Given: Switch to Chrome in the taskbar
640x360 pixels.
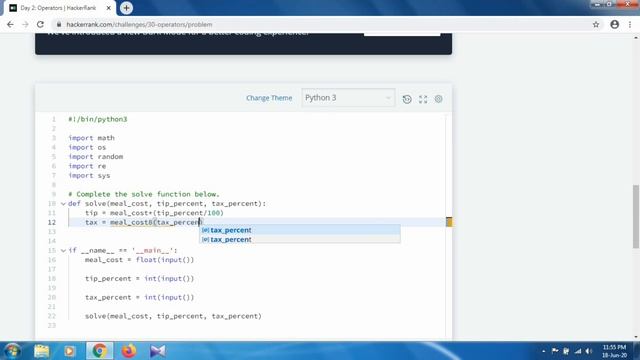Looking at the screenshot, I should click(x=99, y=351).
